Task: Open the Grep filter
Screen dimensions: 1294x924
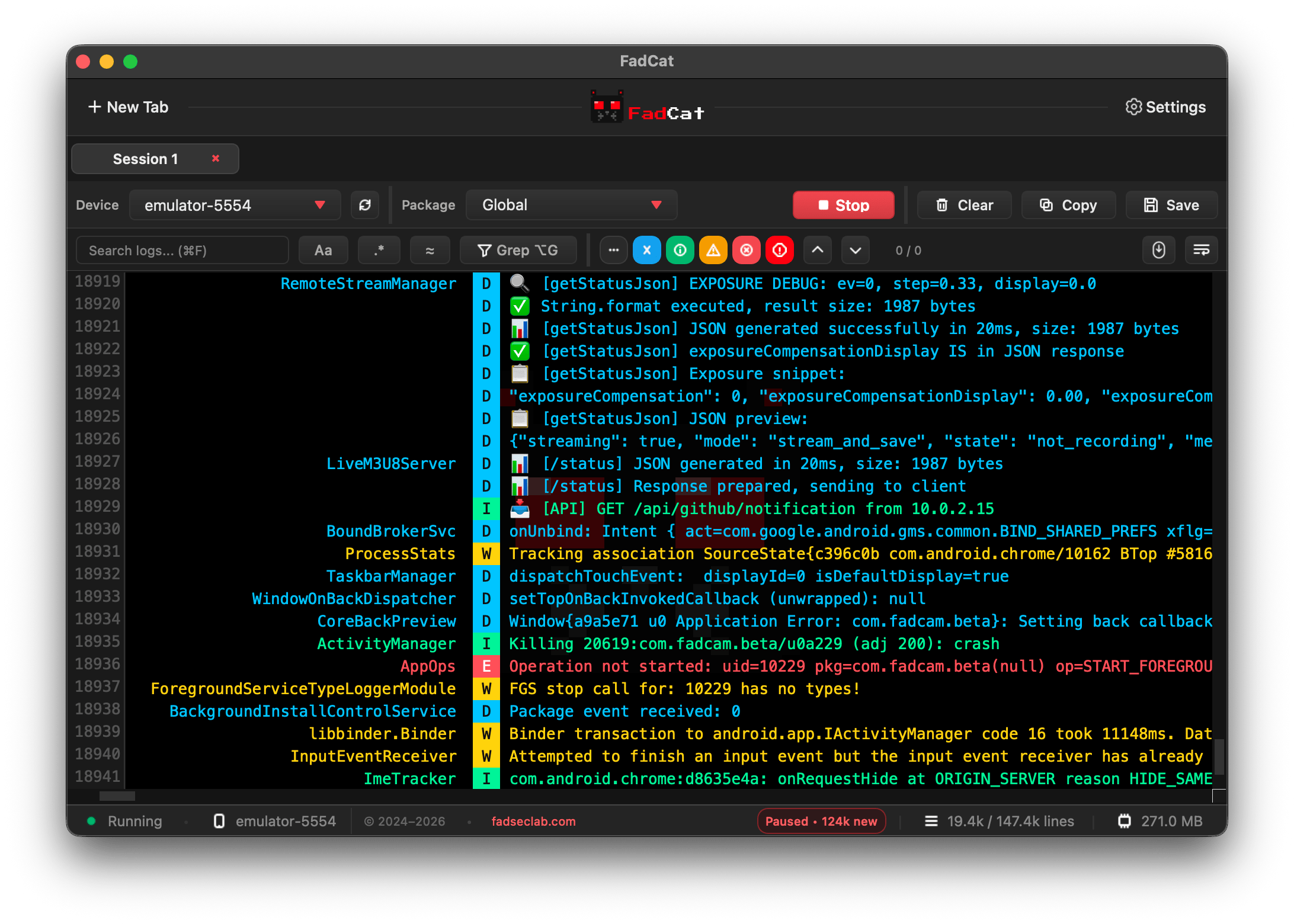Action: 518,251
